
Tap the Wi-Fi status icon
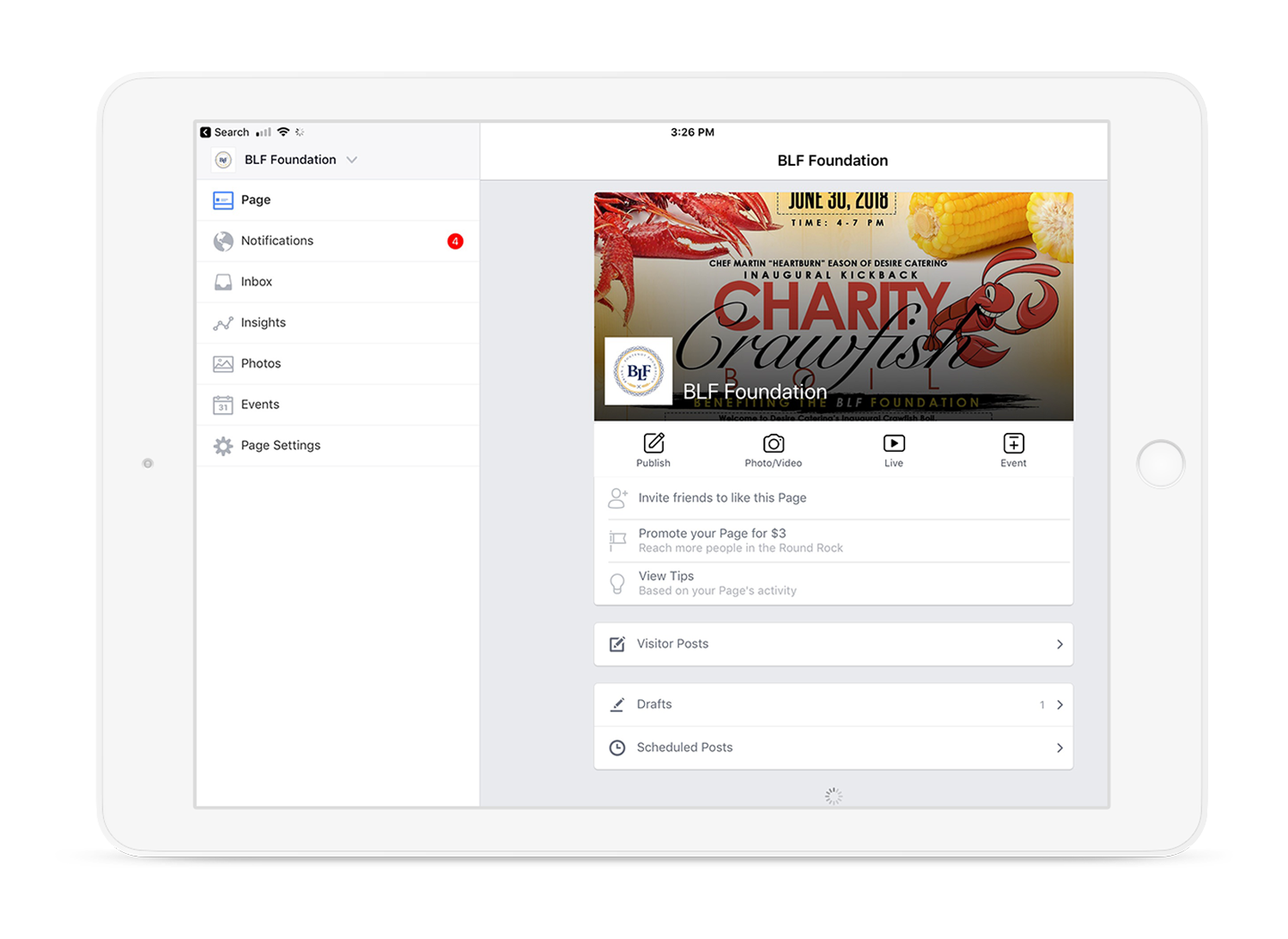point(283,132)
